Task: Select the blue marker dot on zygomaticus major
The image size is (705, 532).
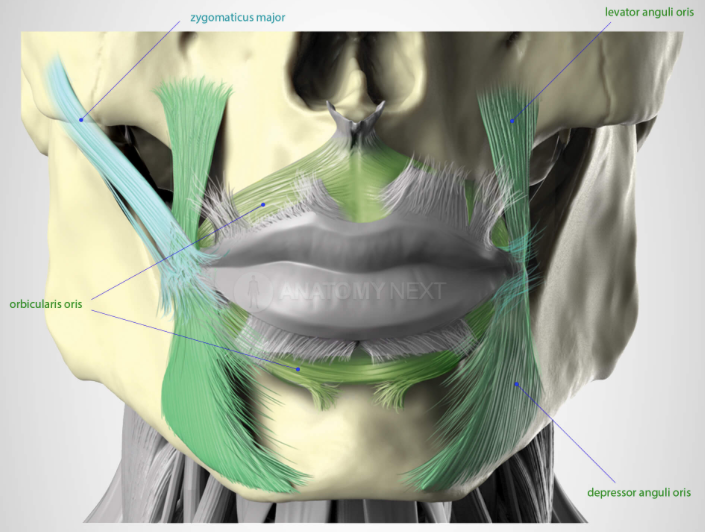Action: click(x=81, y=120)
